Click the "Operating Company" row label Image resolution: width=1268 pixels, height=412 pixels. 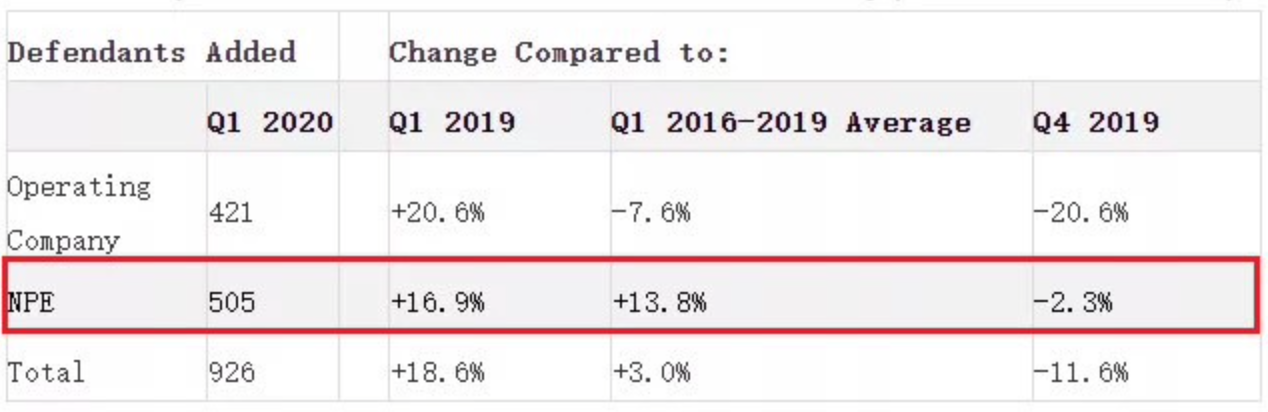pos(79,213)
